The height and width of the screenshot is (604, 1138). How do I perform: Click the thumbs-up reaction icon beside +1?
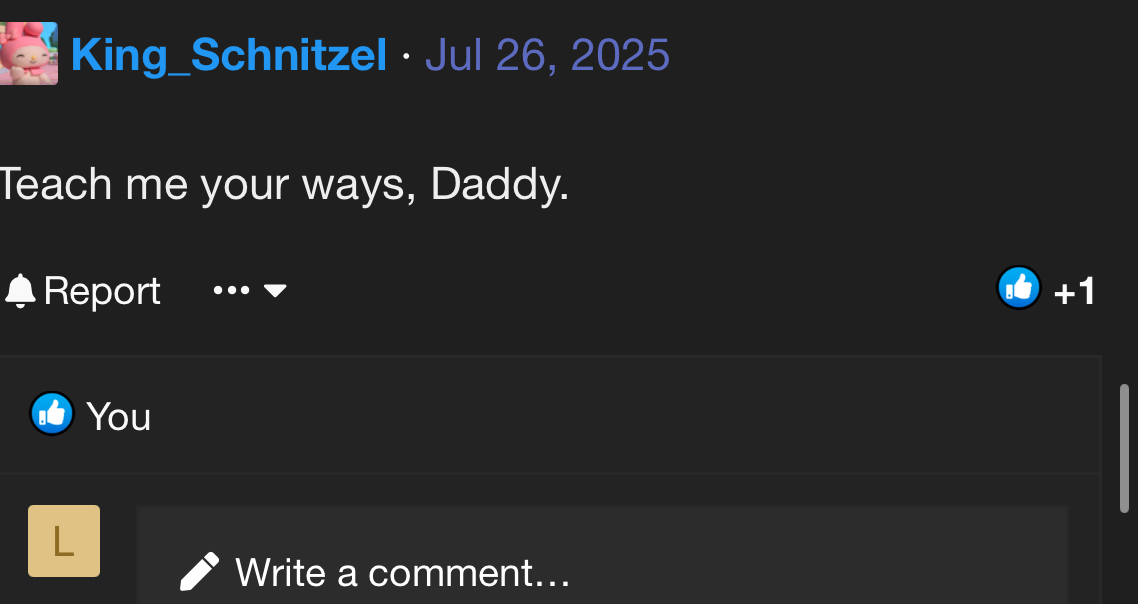pos(1019,289)
